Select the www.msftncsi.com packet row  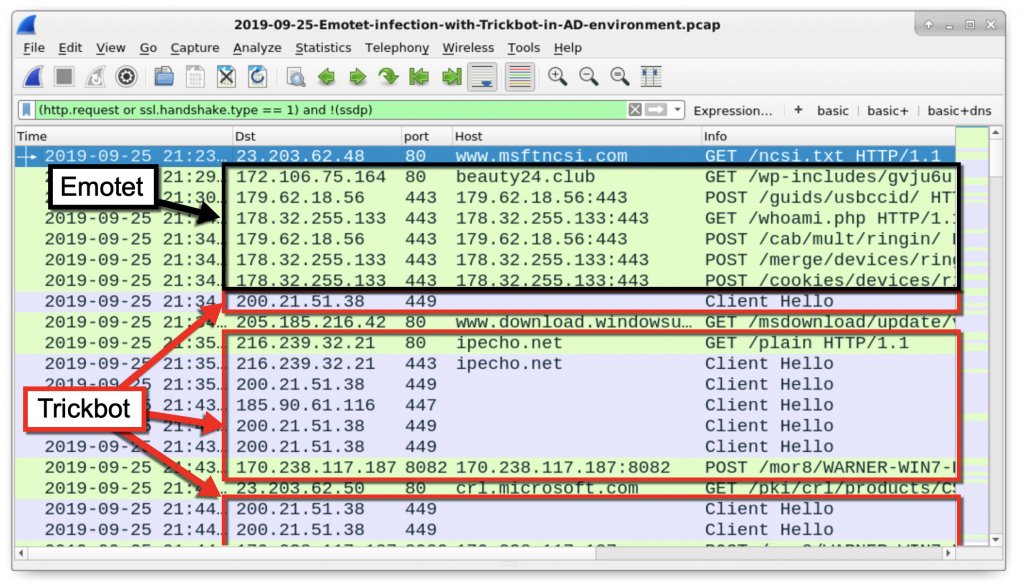(485, 155)
